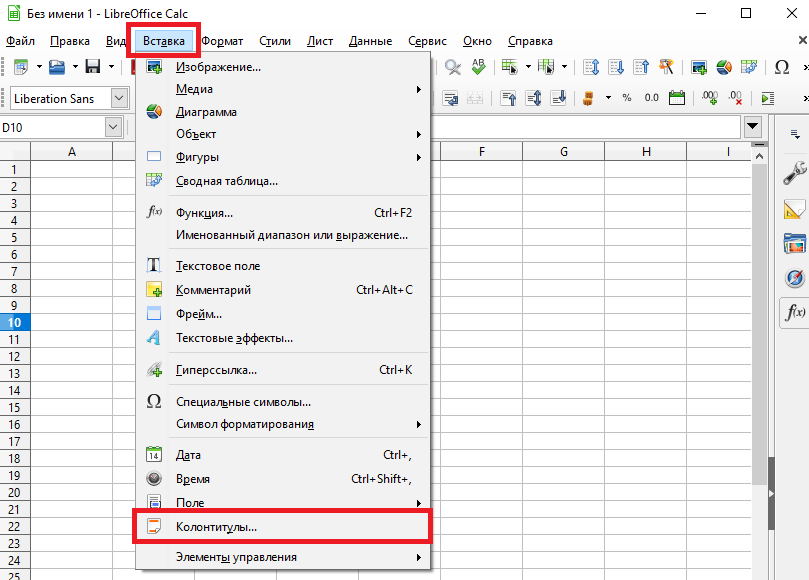Open the sidebar Functions f(x) panel
The height and width of the screenshot is (580, 809).
[x=795, y=312]
